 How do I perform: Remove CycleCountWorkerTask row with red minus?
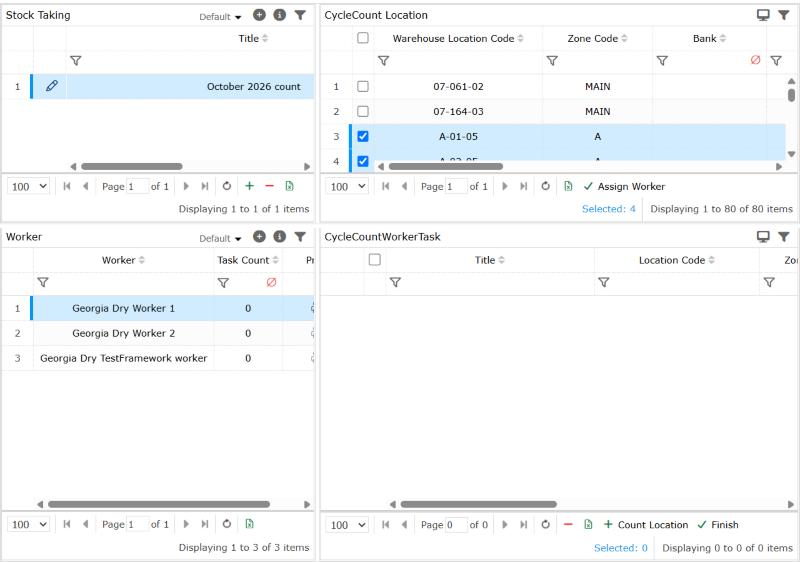coord(568,524)
